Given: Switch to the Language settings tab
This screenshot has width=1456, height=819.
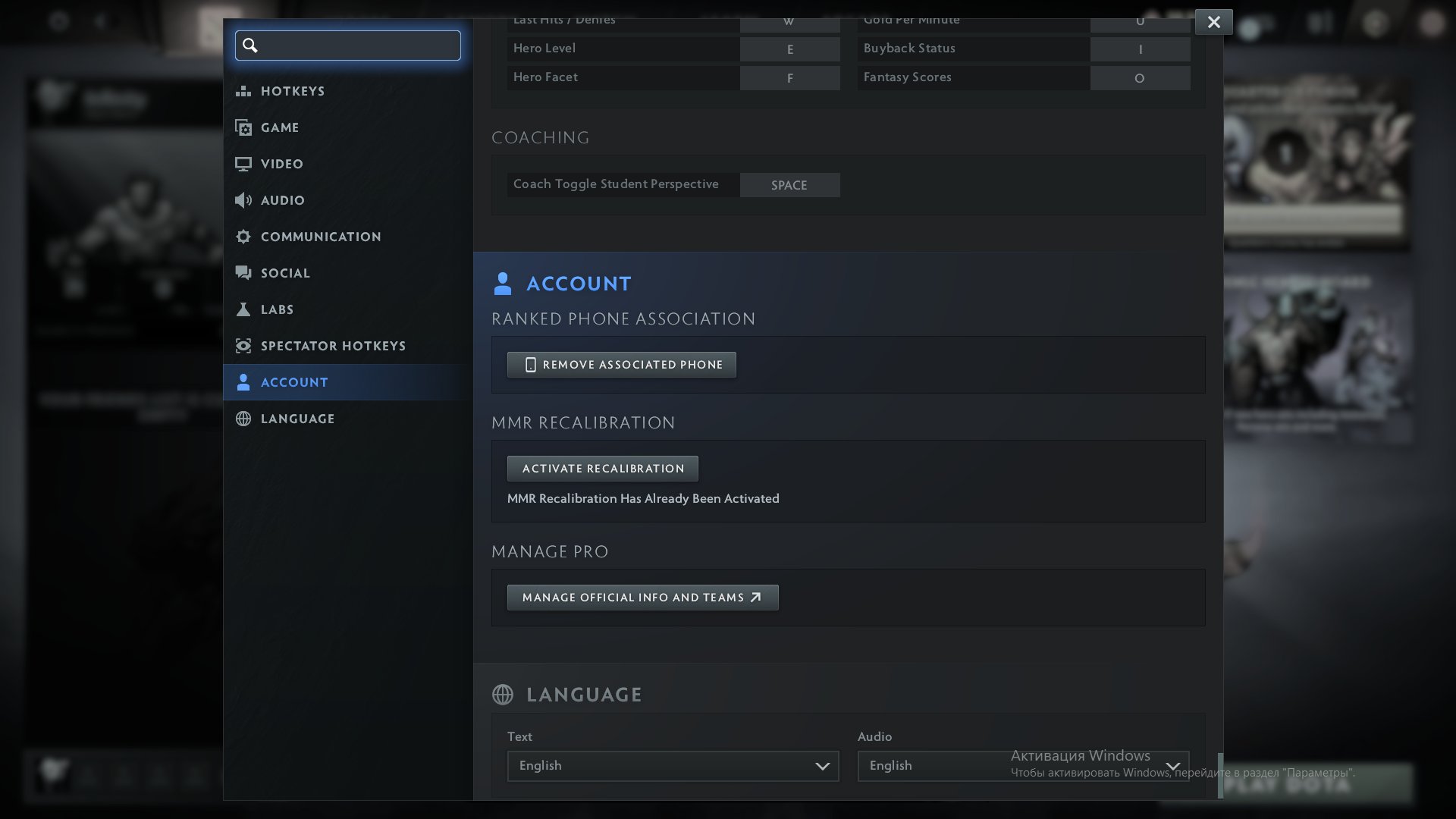Looking at the screenshot, I should coord(297,419).
